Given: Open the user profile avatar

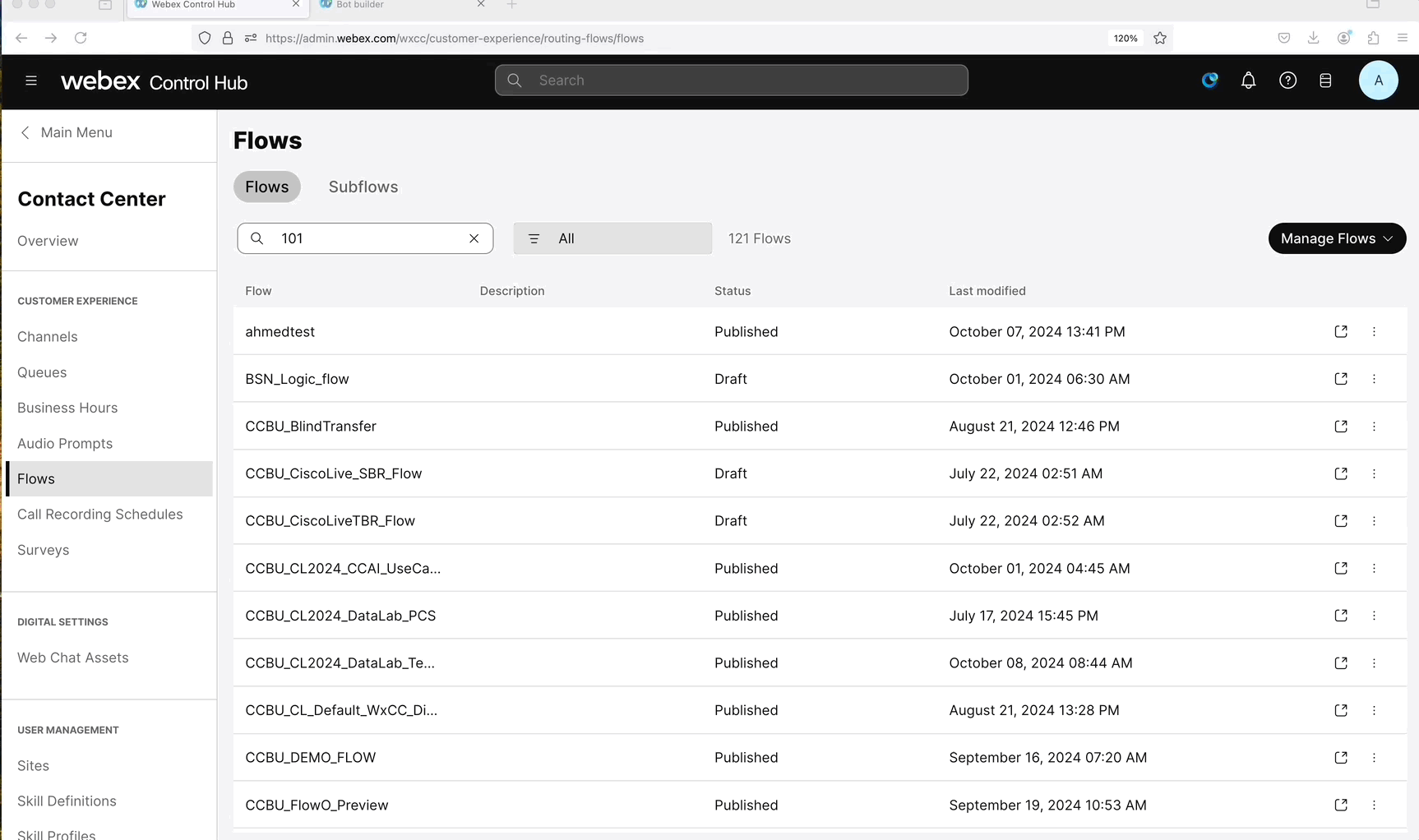Looking at the screenshot, I should coord(1378,81).
